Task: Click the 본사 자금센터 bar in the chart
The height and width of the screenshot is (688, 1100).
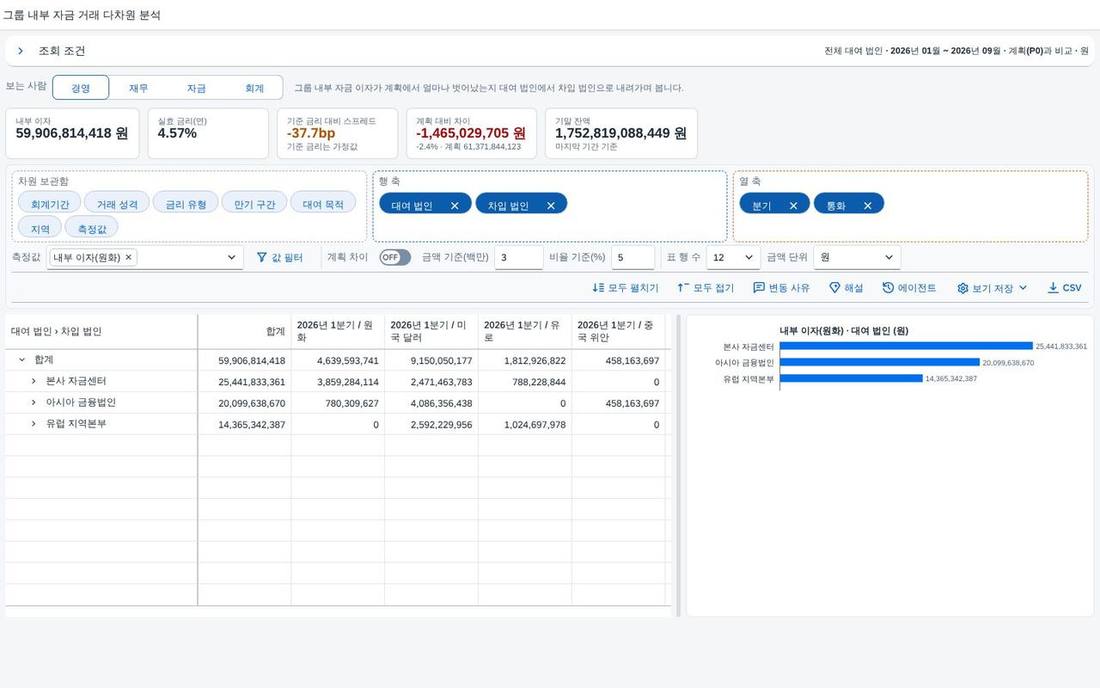Action: 906,346
